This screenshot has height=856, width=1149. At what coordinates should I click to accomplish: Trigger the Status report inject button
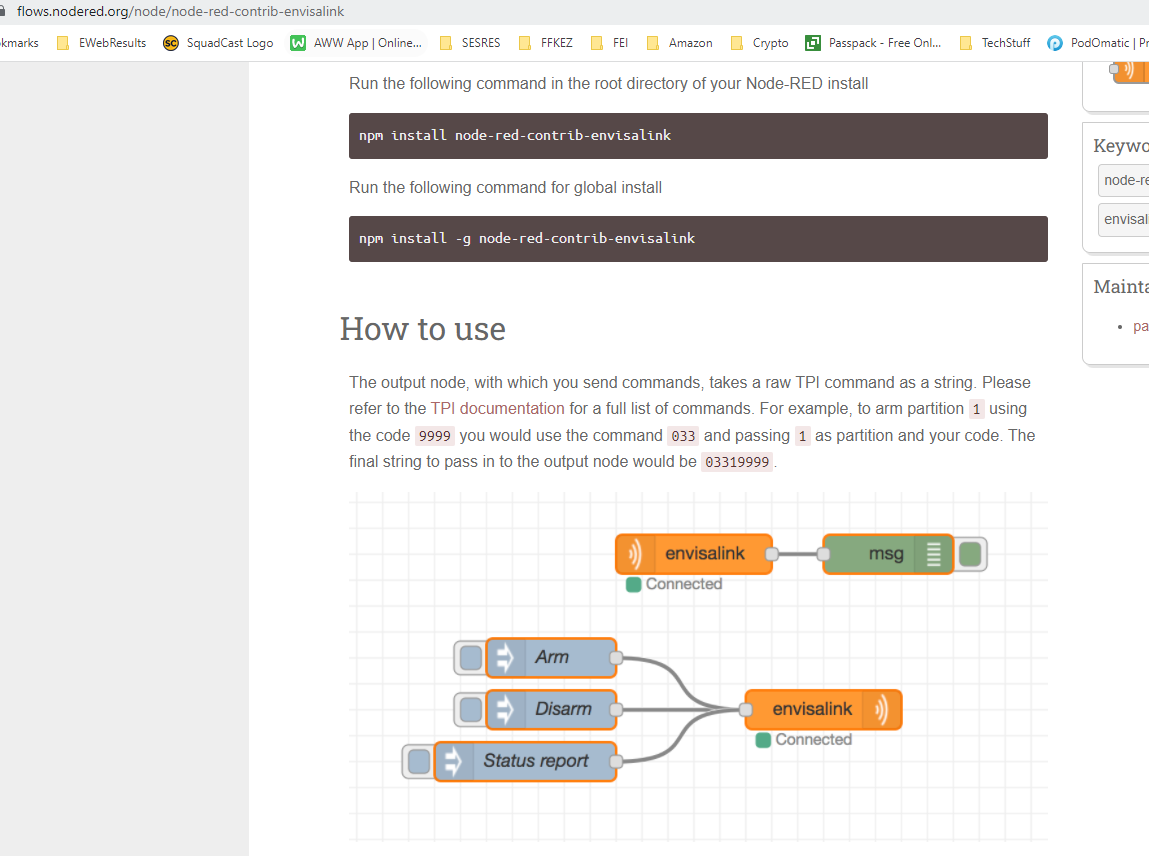coord(418,761)
